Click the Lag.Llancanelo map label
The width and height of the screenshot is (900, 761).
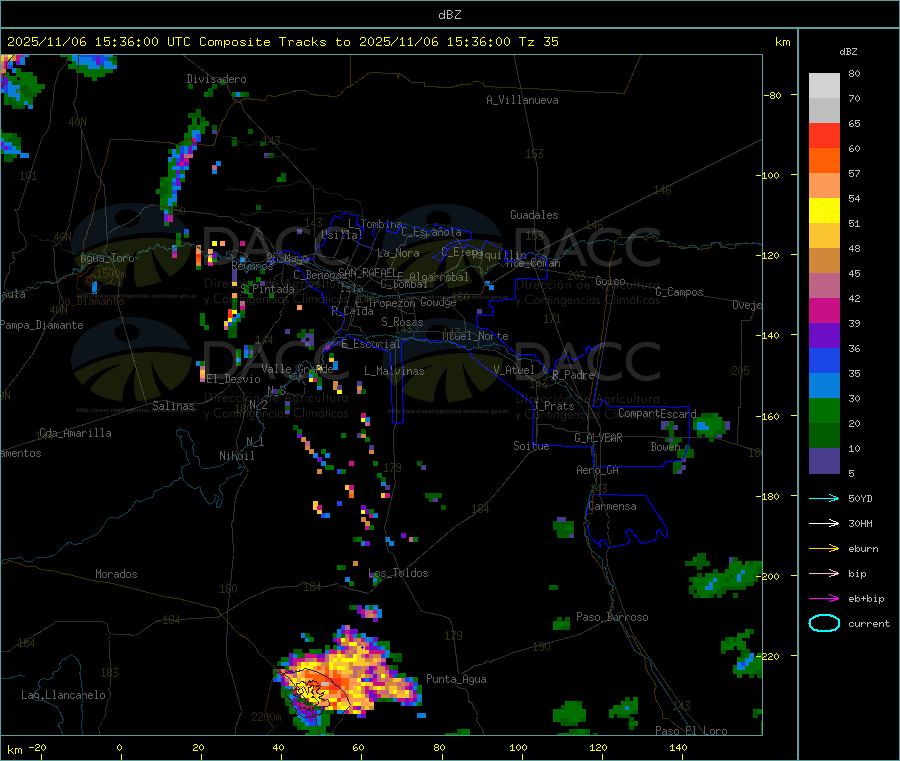pyautogui.click(x=63, y=695)
